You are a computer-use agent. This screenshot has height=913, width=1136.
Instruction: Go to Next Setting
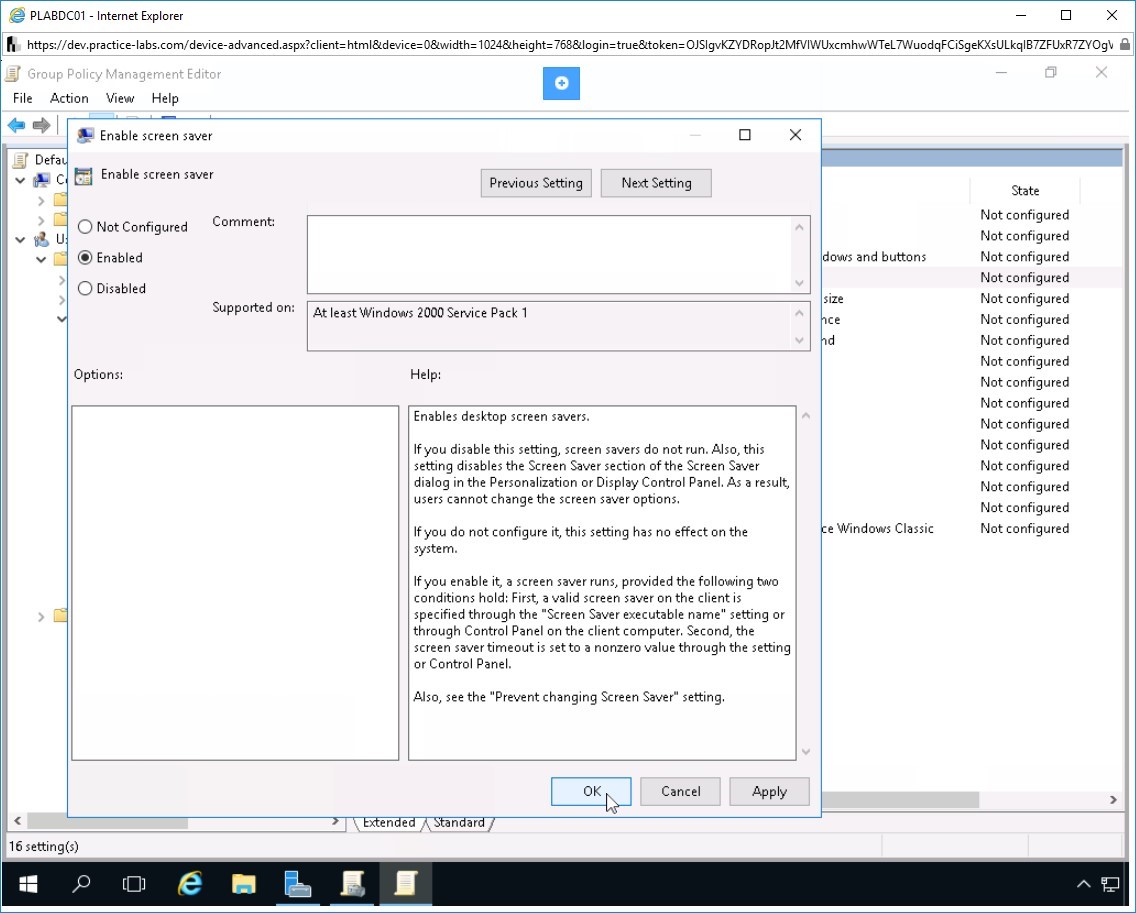pyautogui.click(x=656, y=183)
